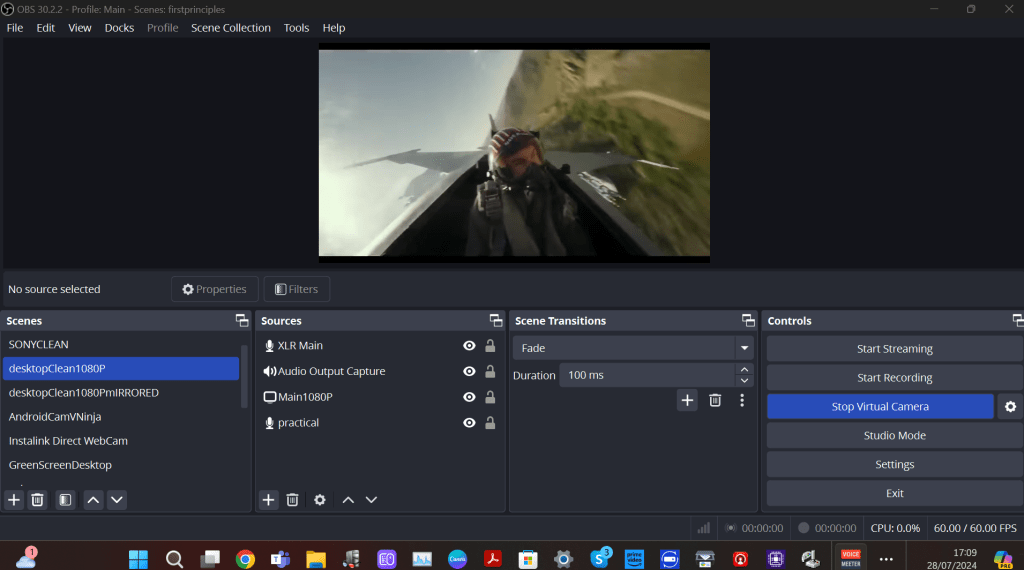This screenshot has height=570, width=1024.
Task: Open the Docks menu
Action: [120, 28]
